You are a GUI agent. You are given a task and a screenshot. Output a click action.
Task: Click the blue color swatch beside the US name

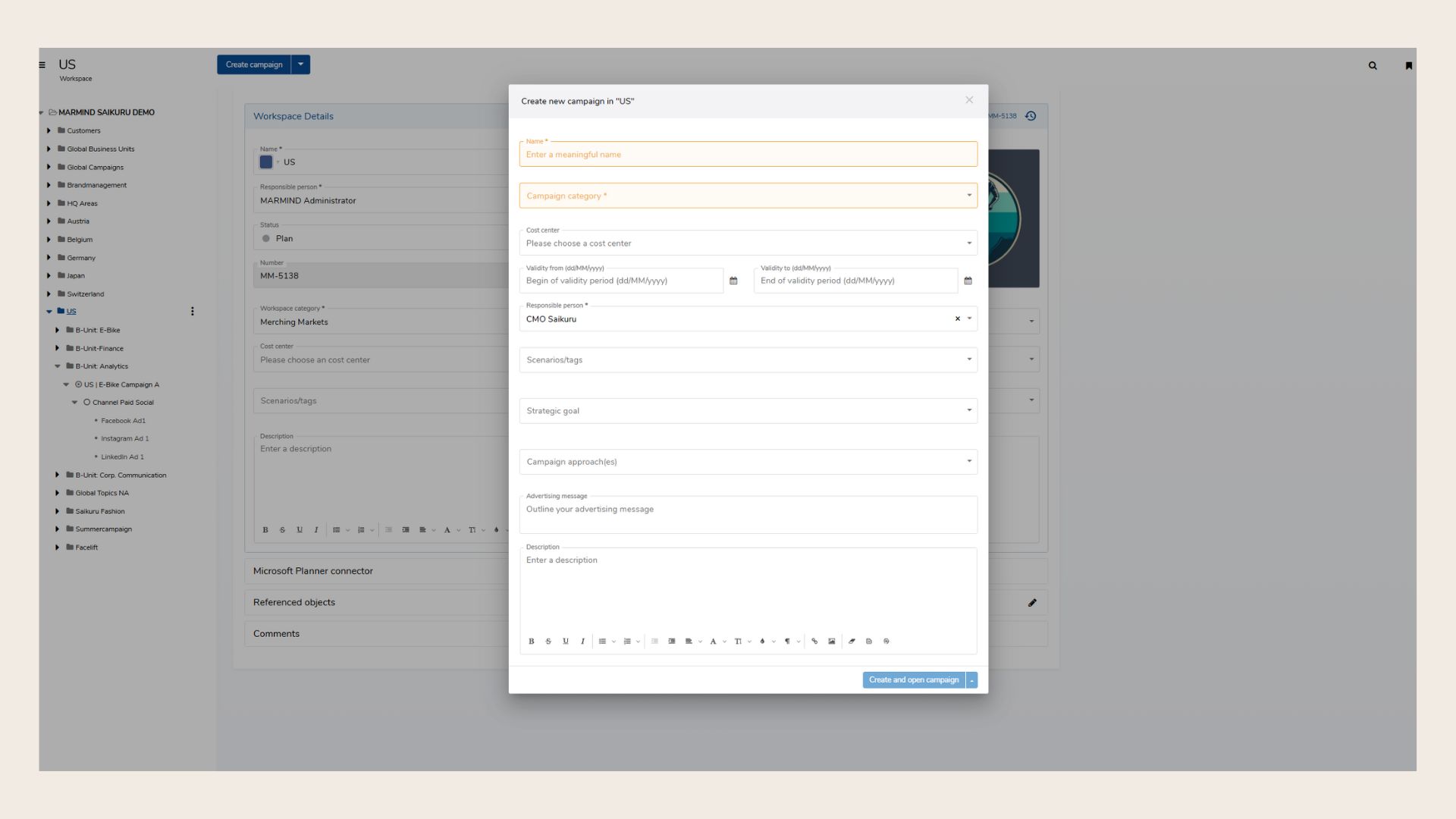266,162
